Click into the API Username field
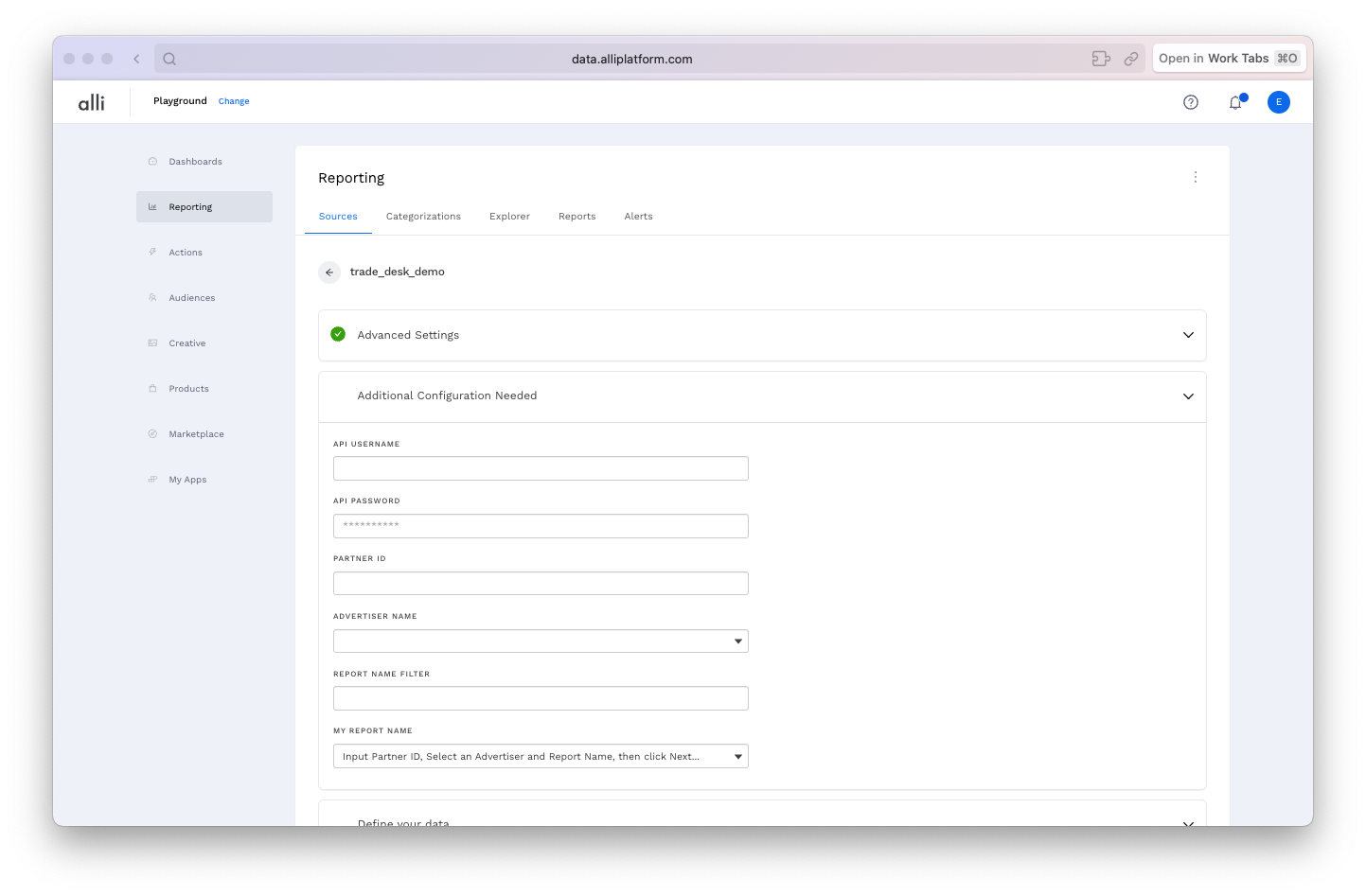This screenshot has height=896, width=1366. click(541, 468)
